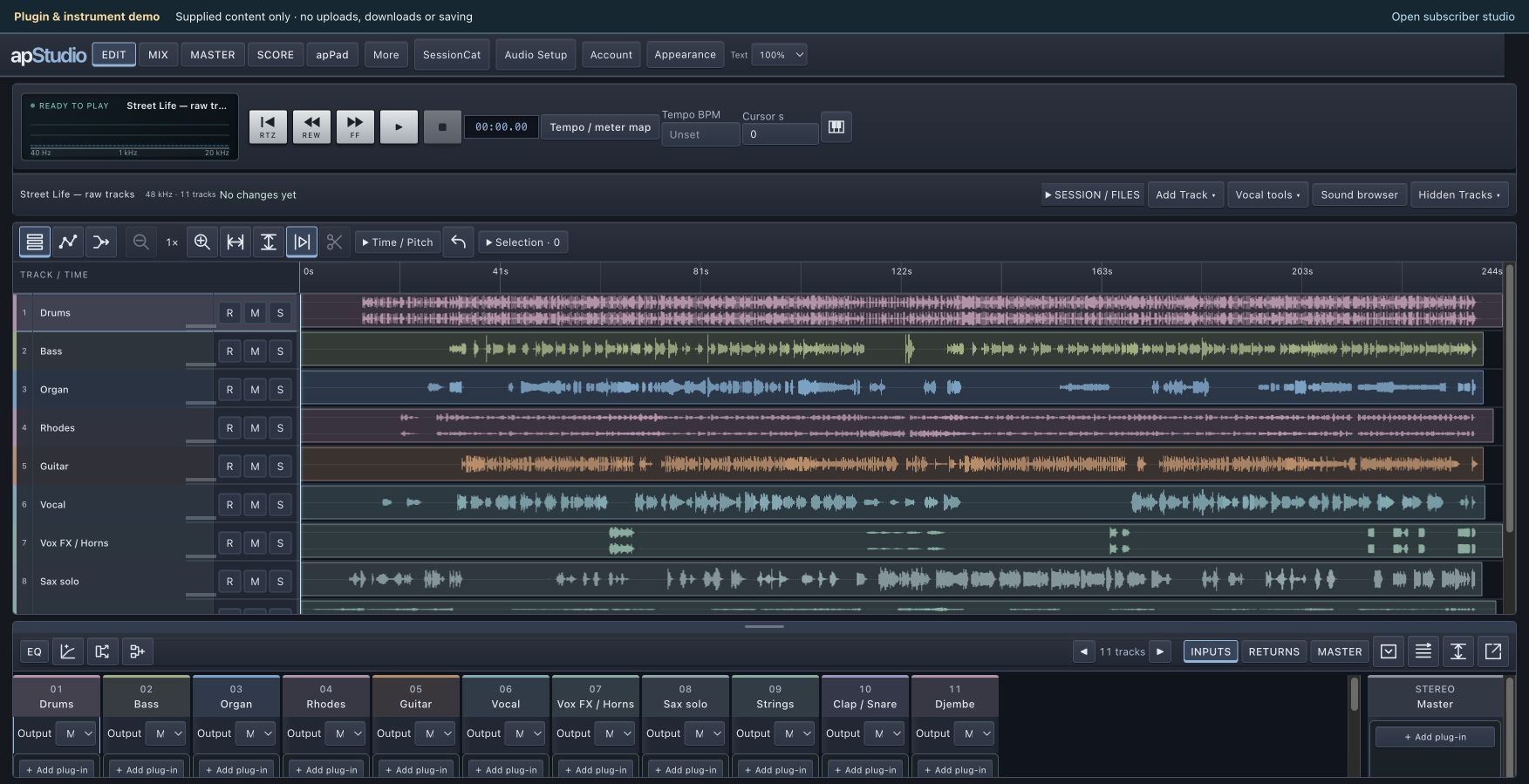Click the mixer graph-sparkle icon
This screenshot has width=1529, height=784.
coord(67,651)
